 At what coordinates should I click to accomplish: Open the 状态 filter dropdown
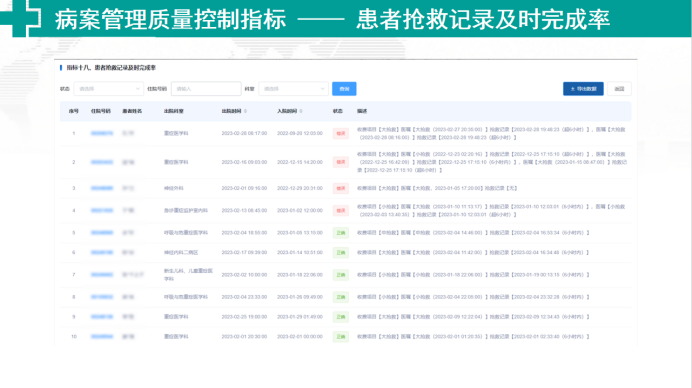click(x=109, y=89)
